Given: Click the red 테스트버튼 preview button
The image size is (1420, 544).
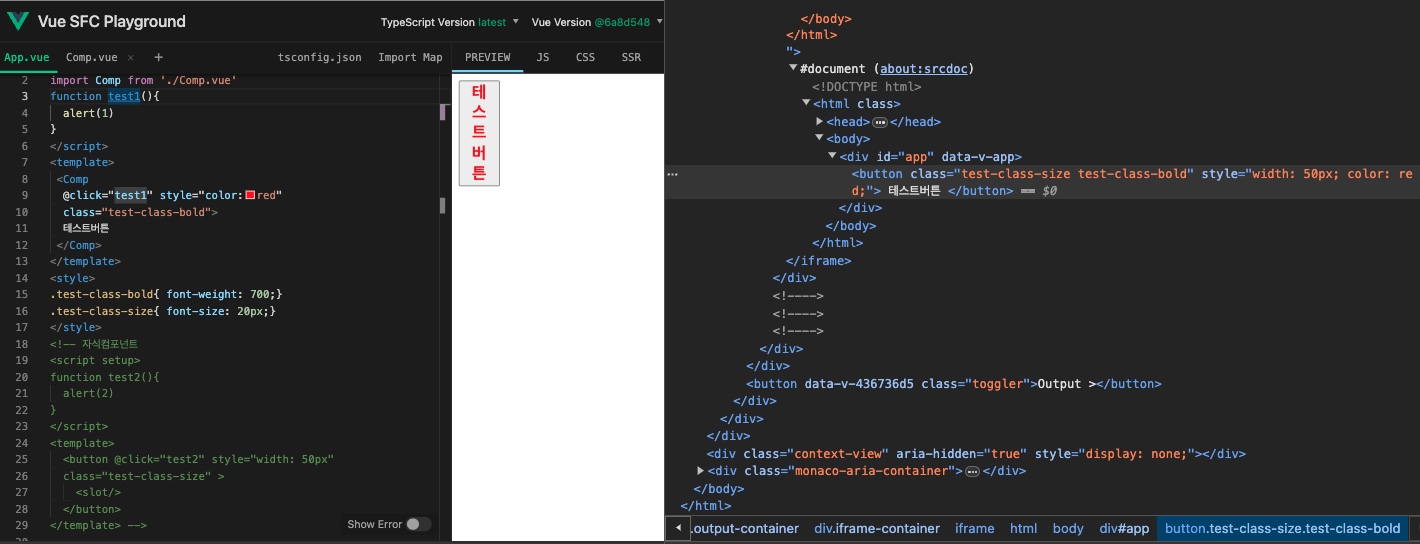Looking at the screenshot, I should tap(479, 133).
